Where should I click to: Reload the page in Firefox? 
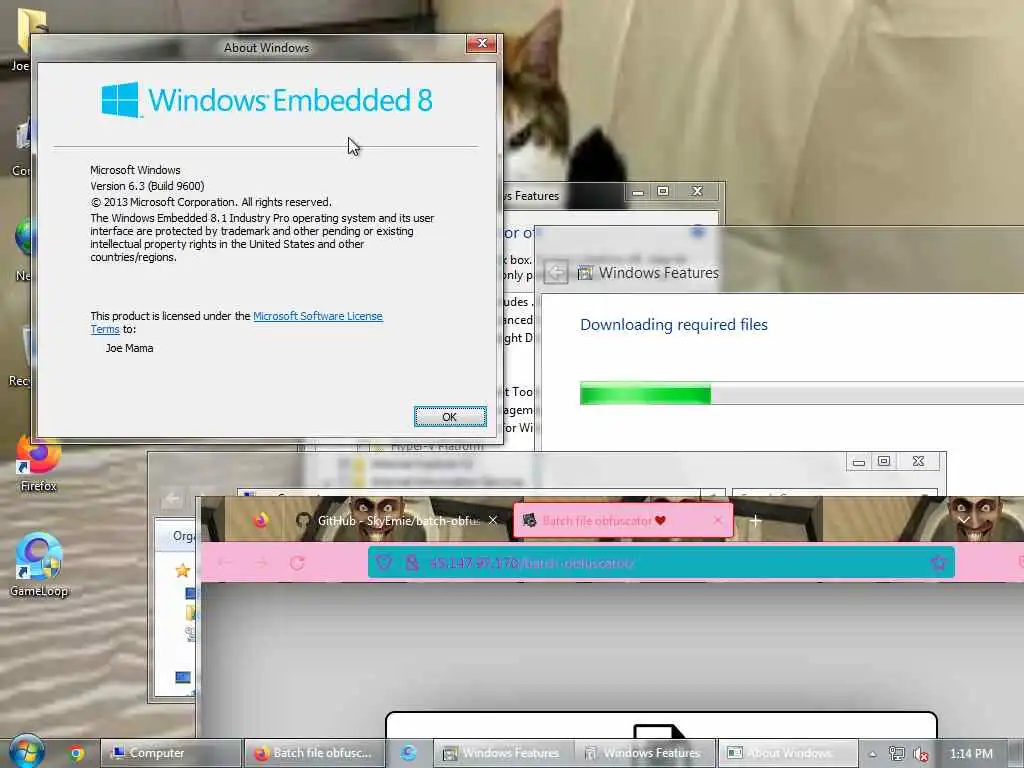click(x=297, y=563)
